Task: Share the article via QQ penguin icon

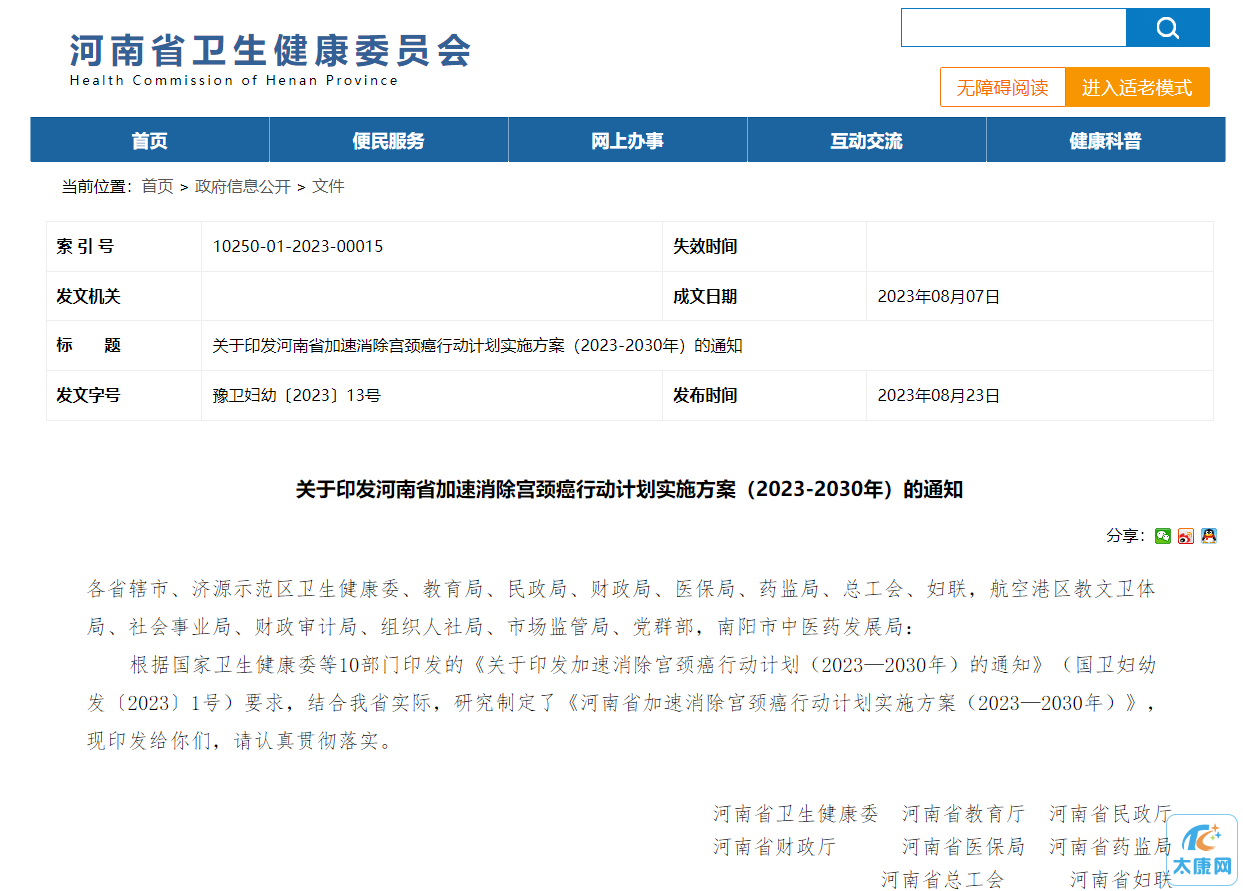Action: tap(1208, 536)
